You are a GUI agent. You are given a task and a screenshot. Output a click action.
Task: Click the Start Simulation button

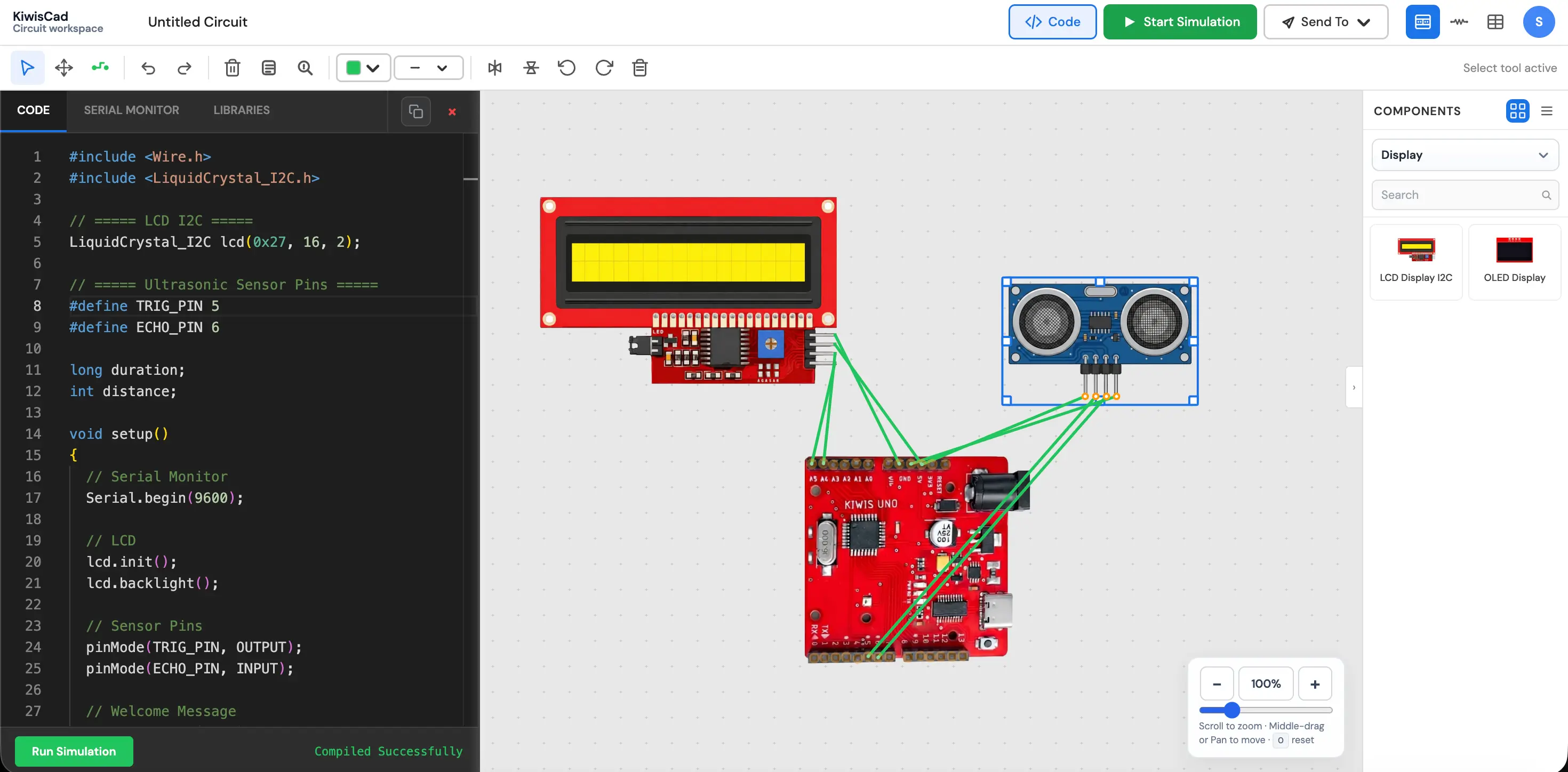point(1180,22)
